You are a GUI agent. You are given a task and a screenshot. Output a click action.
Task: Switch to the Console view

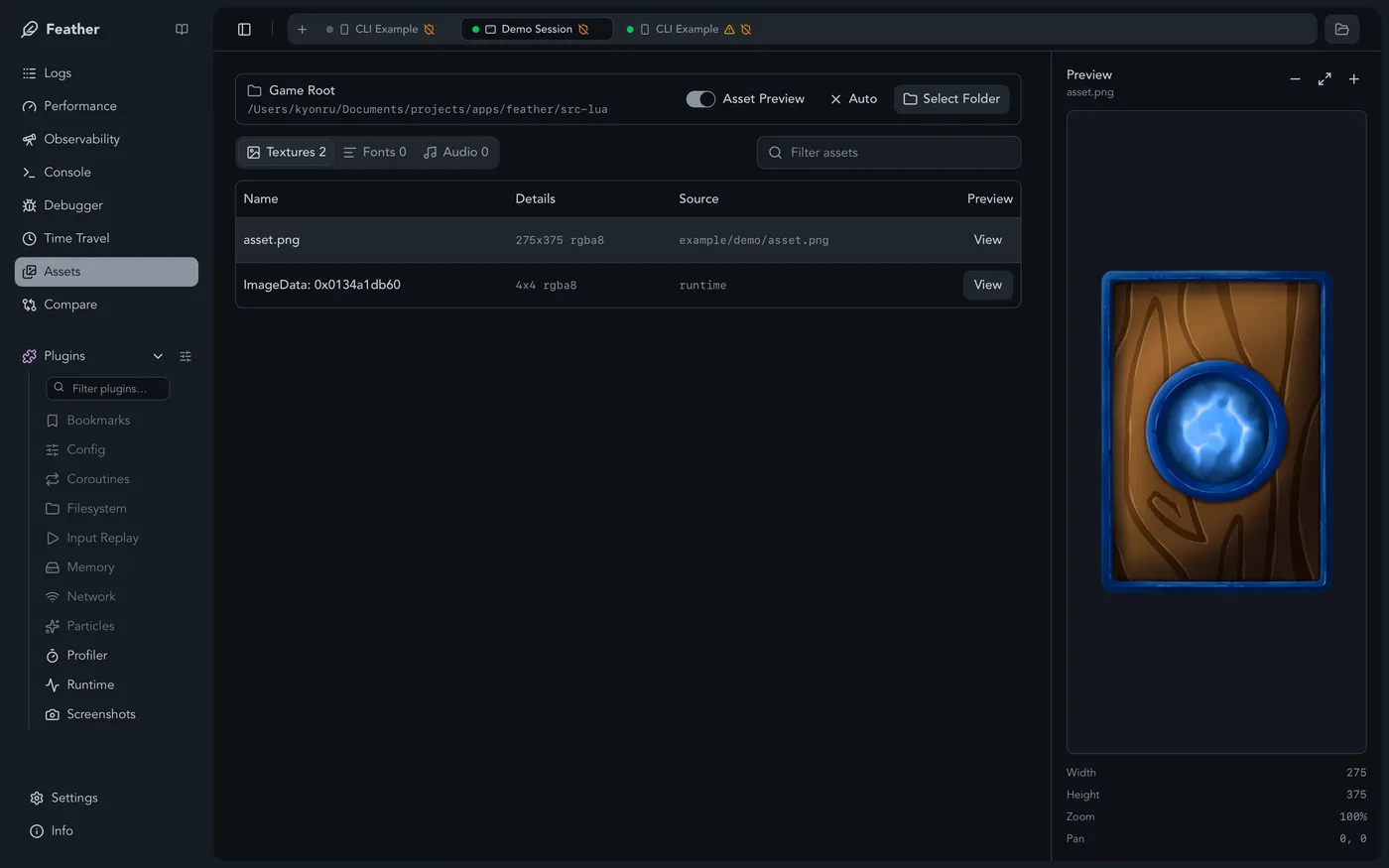tap(106, 173)
